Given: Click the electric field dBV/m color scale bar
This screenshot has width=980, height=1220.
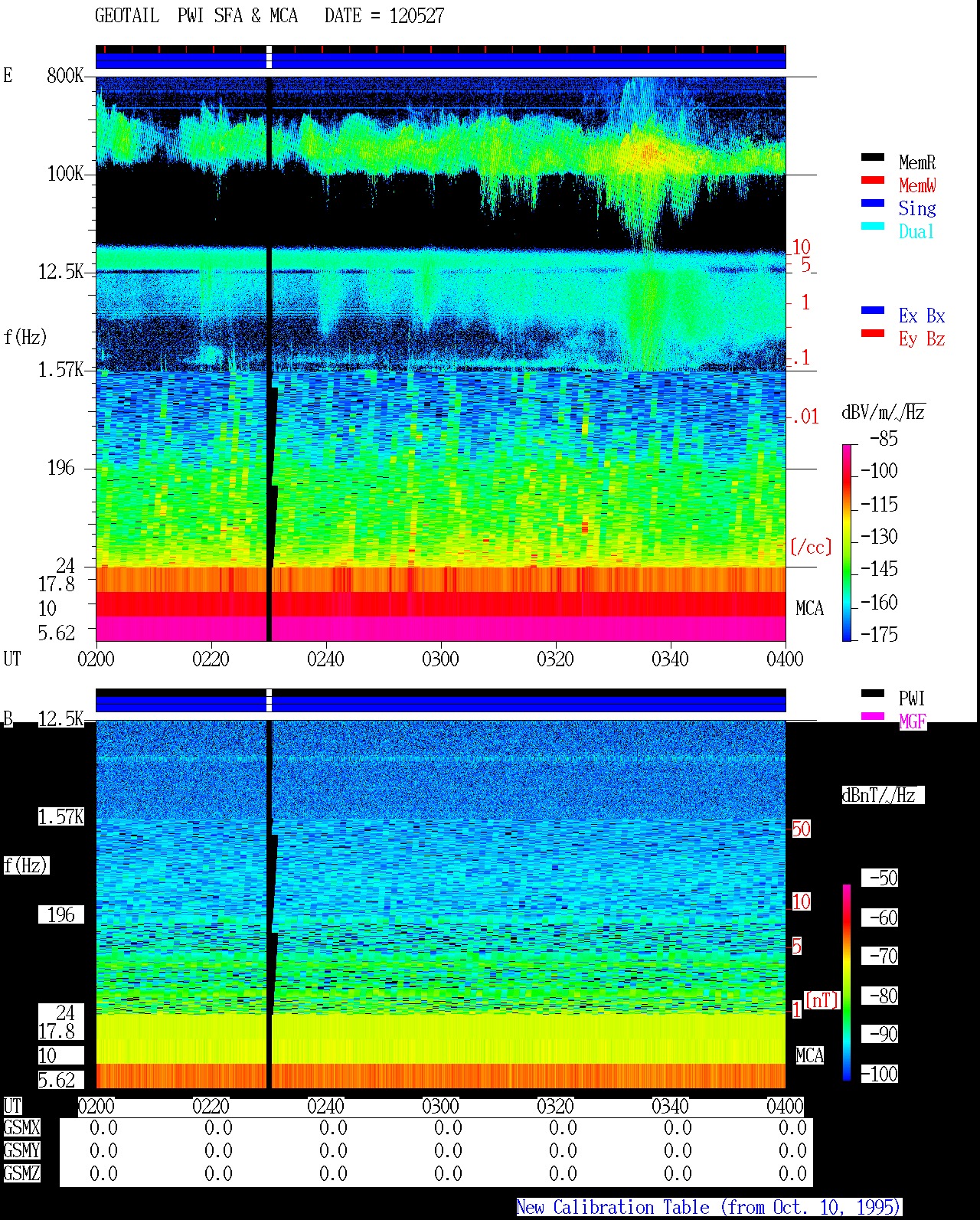Looking at the screenshot, I should pyautogui.click(x=847, y=542).
